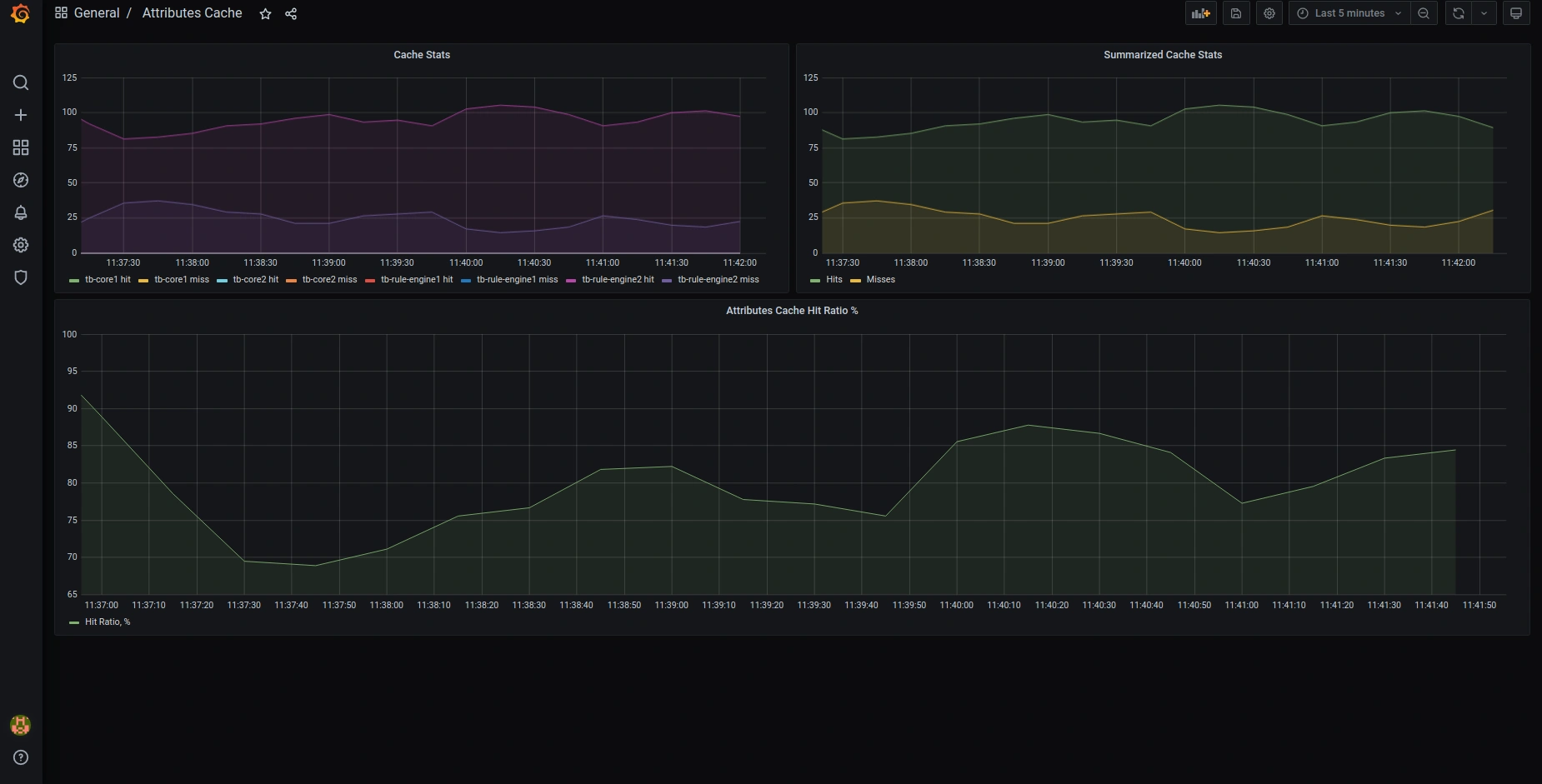Viewport: 1542px width, 784px height.
Task: Open the Server Admin shield icon
Action: 21,277
